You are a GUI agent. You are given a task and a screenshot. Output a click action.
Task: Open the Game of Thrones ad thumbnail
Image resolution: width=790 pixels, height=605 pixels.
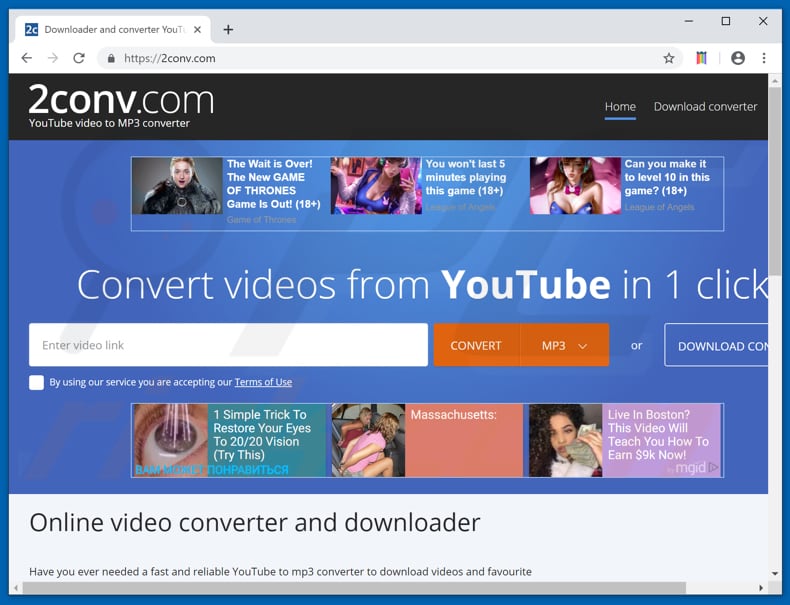[x=177, y=186]
